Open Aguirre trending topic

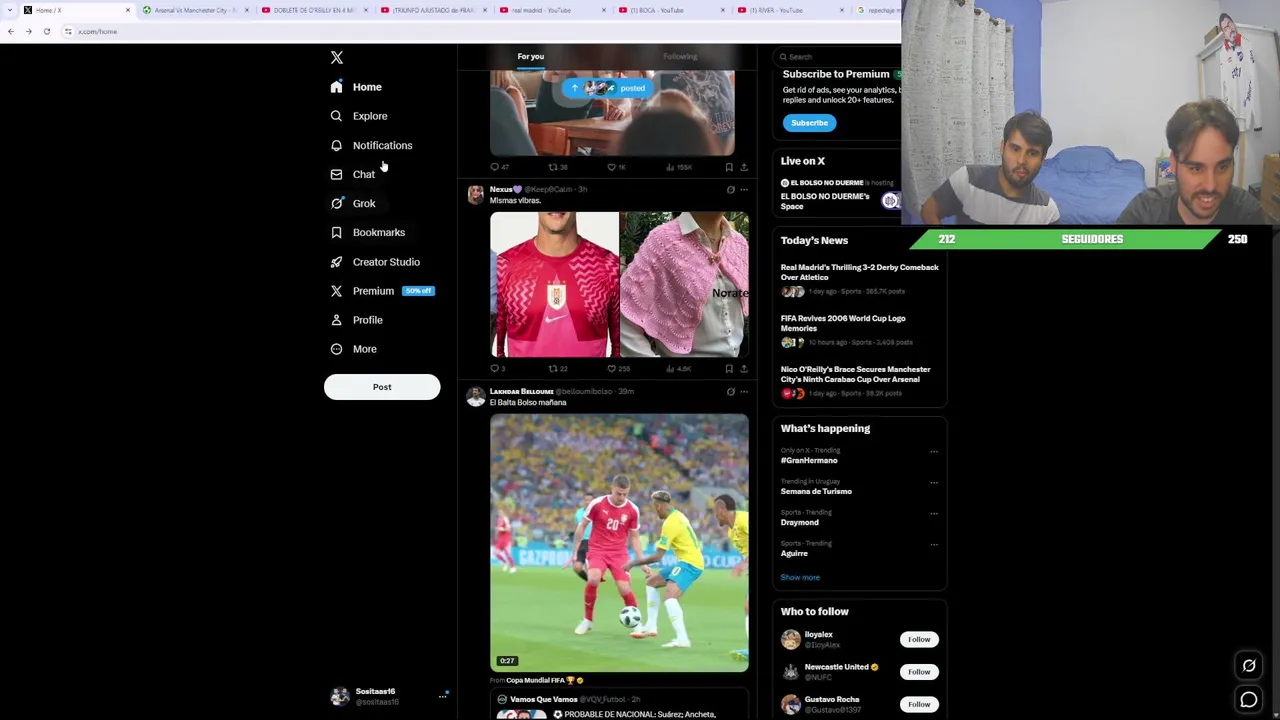[794, 554]
